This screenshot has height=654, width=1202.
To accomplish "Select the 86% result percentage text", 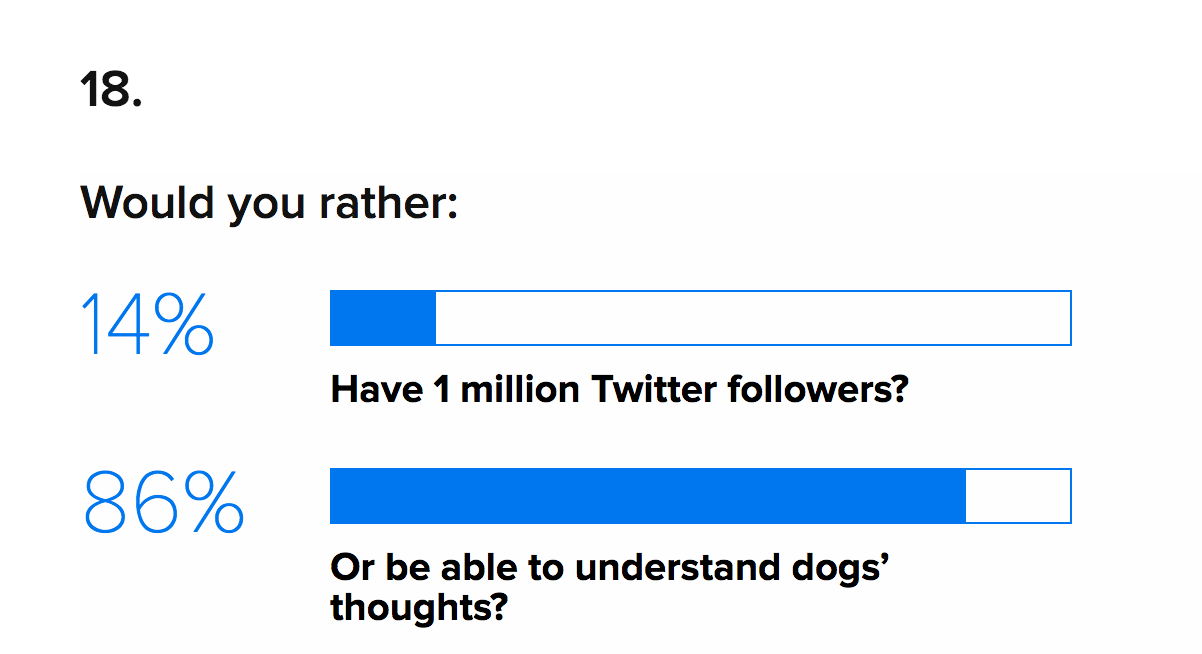I will point(163,503).
